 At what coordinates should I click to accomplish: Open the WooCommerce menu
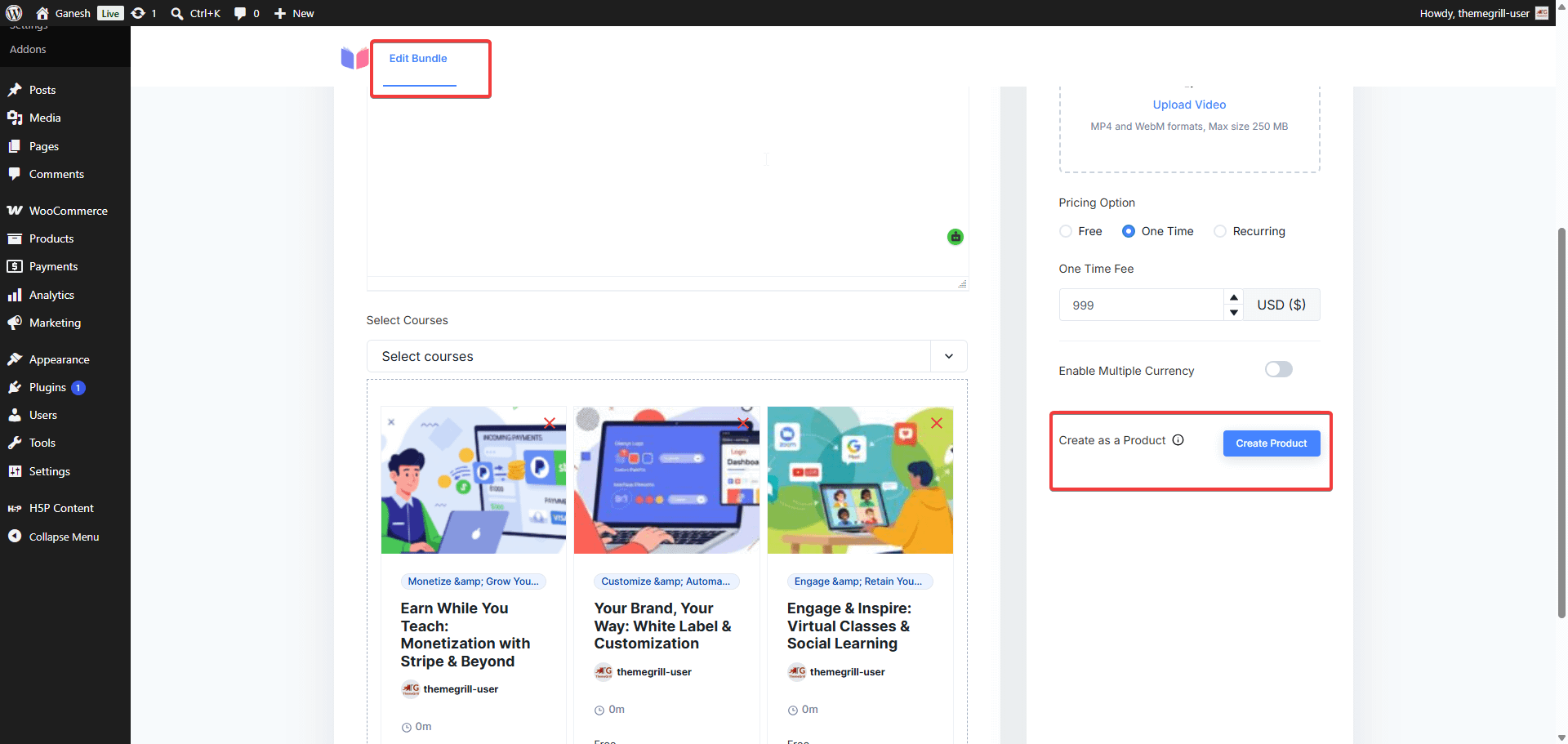coord(69,211)
